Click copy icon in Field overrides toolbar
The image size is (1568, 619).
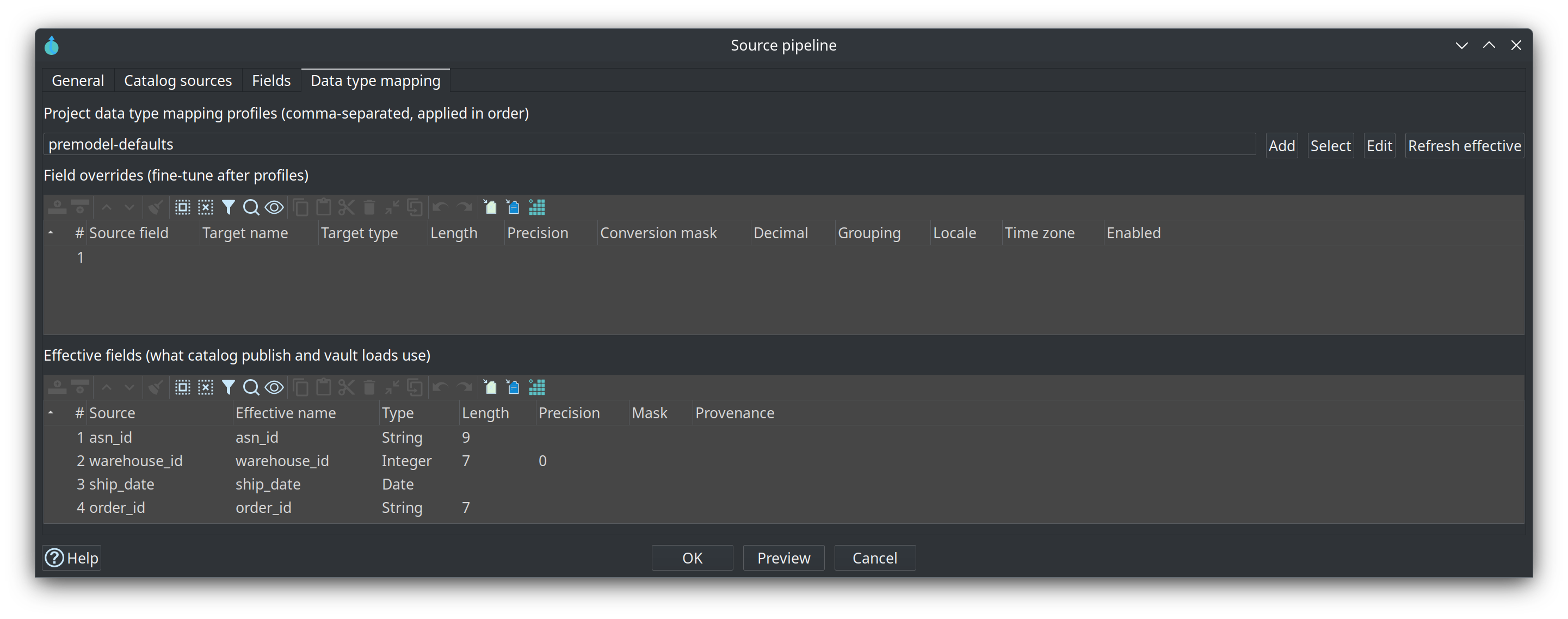[x=301, y=208]
